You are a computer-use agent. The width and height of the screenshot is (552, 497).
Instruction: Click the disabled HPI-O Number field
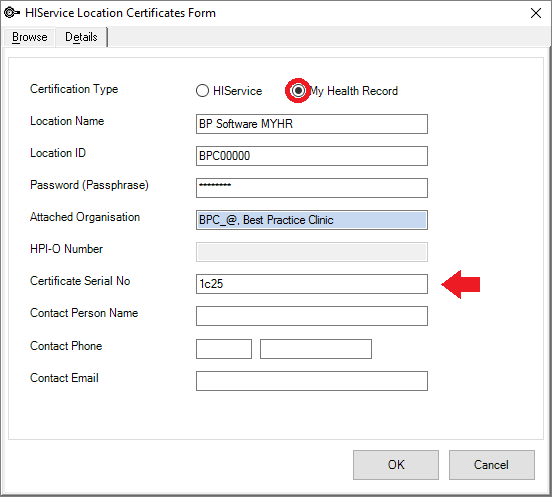312,252
